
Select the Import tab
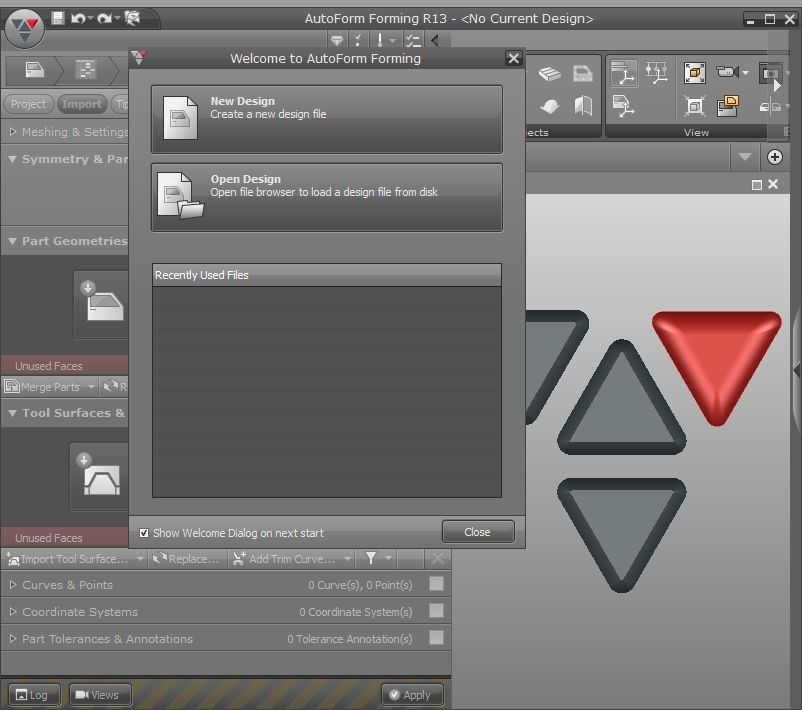[x=82, y=104]
